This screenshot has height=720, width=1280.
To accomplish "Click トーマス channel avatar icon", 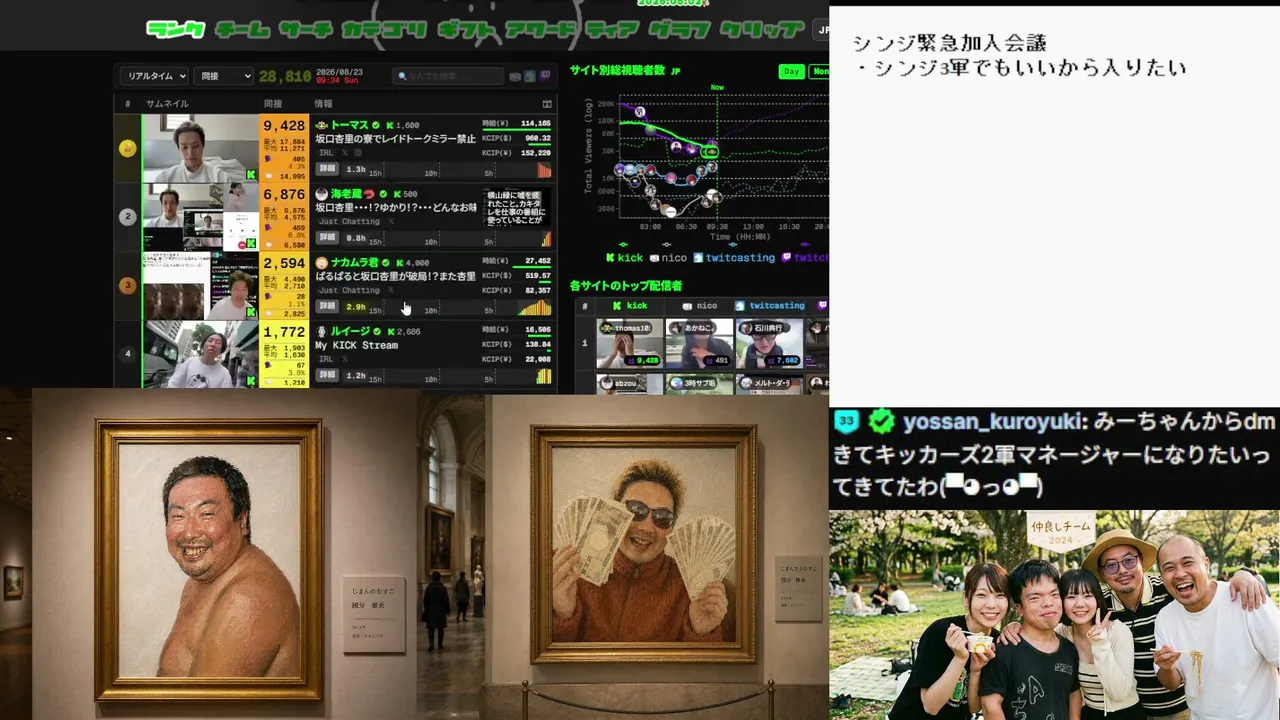I will (x=322, y=125).
